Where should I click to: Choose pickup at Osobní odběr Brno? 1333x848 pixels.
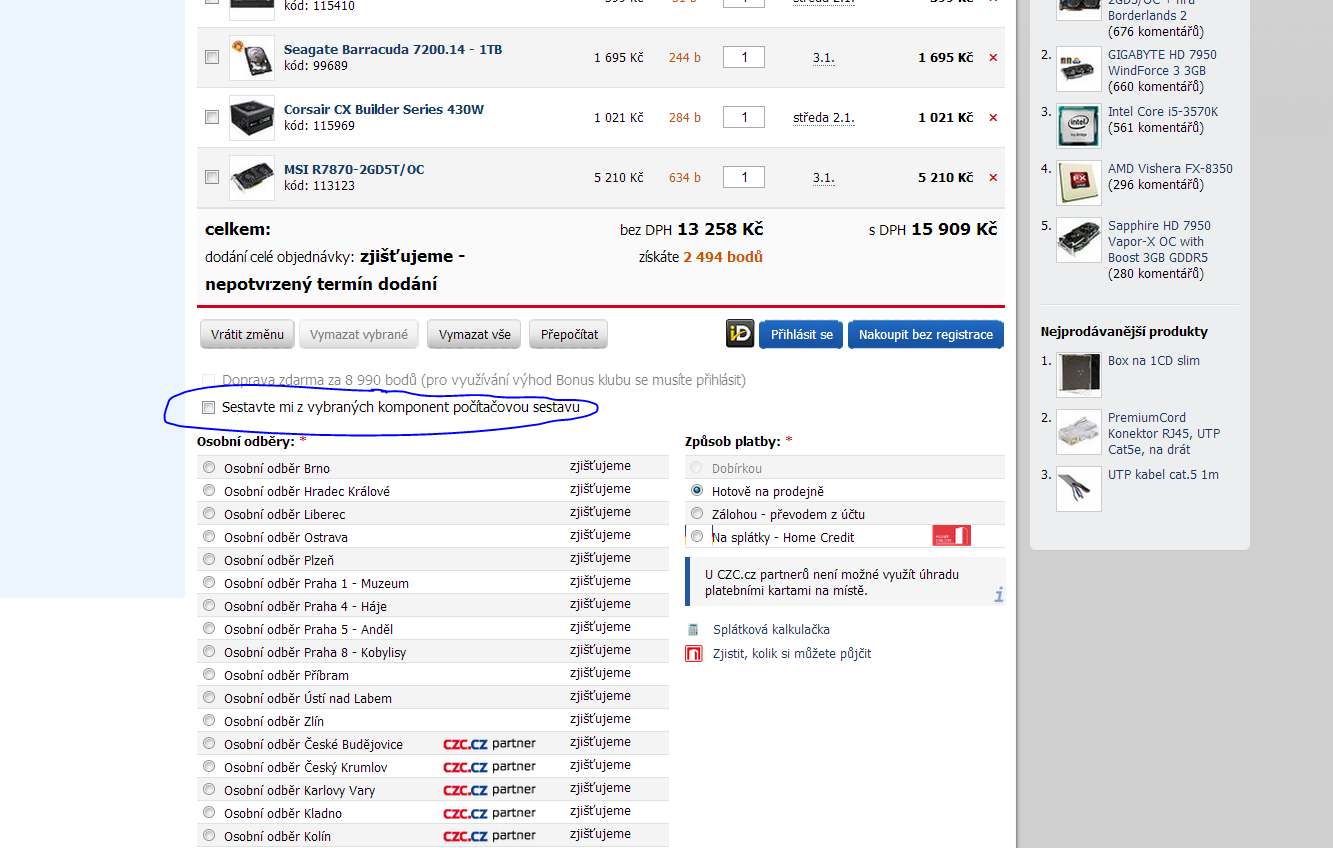click(x=209, y=467)
